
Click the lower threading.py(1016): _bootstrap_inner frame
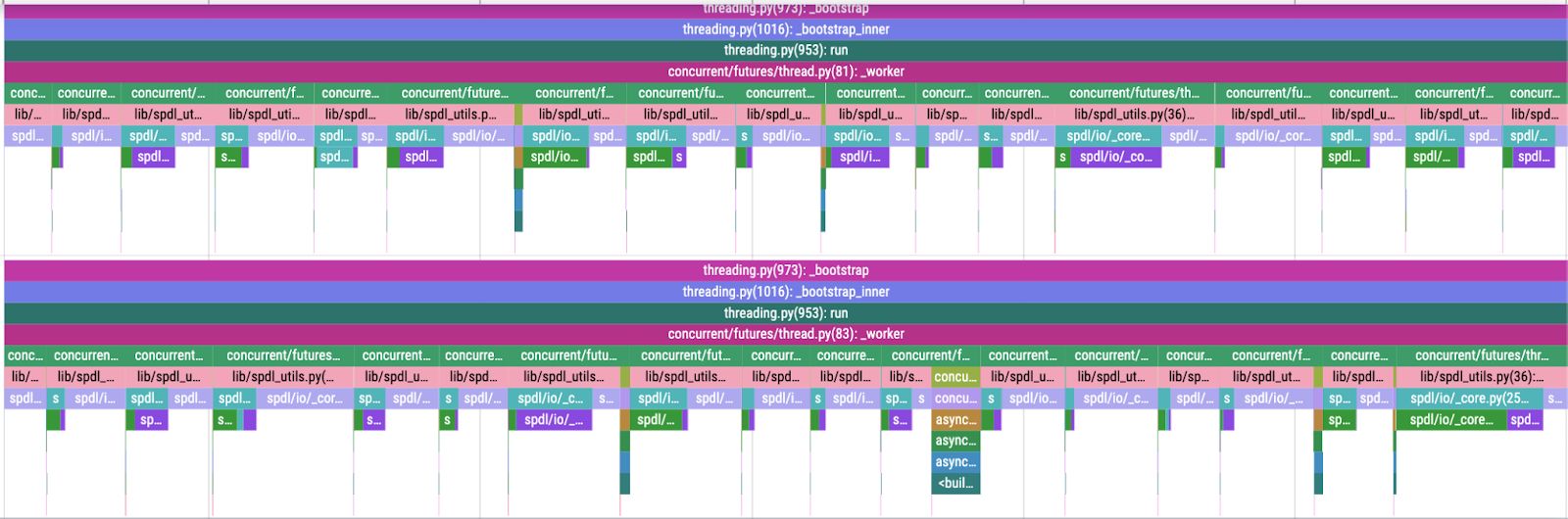point(785,292)
